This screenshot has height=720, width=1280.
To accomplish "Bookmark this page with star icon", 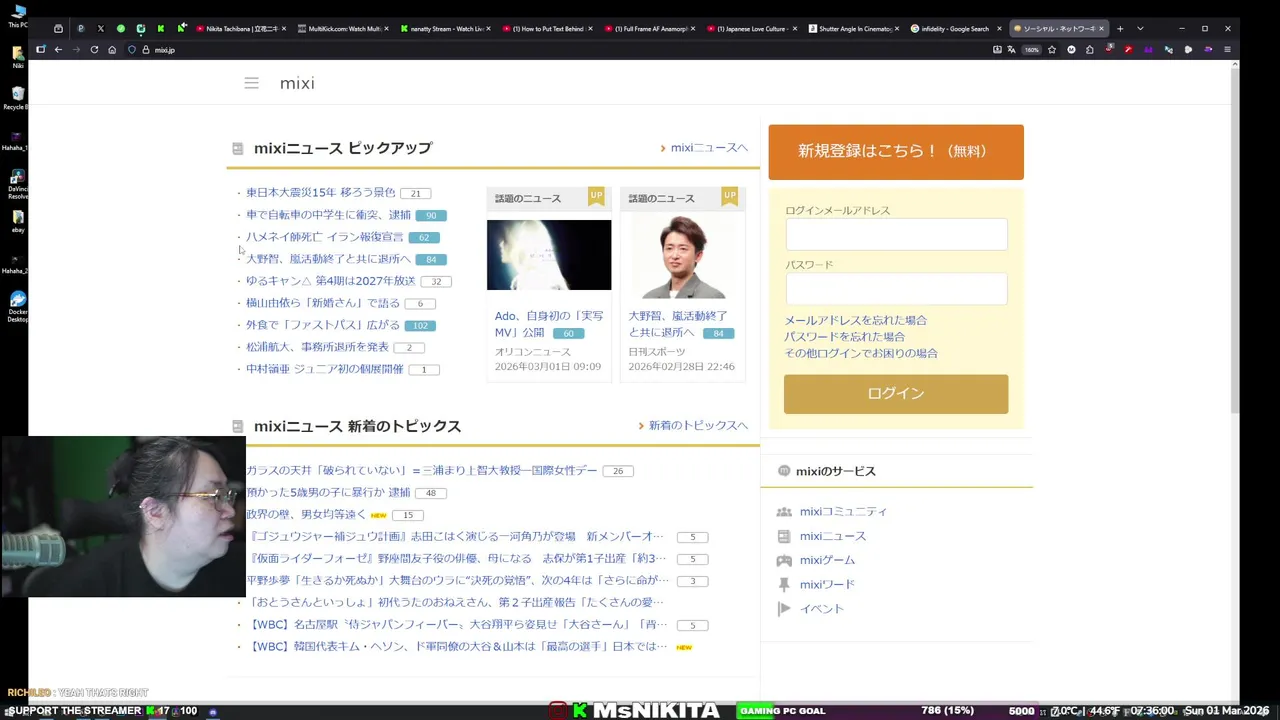I will [1051, 49].
